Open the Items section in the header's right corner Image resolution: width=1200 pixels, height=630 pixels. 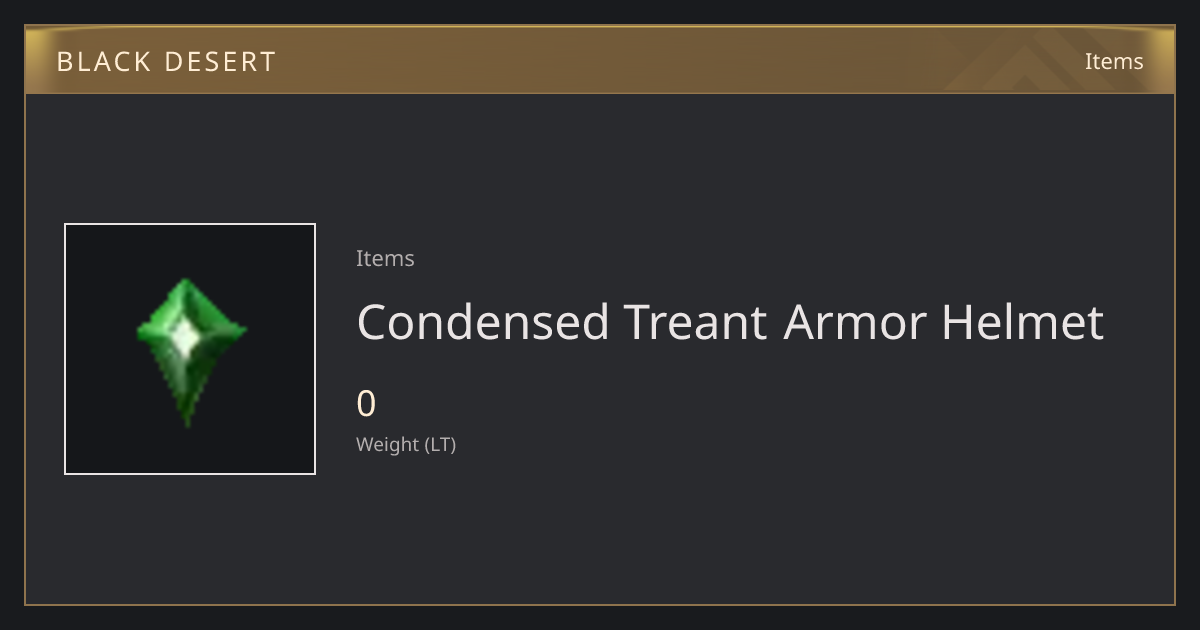[1114, 61]
